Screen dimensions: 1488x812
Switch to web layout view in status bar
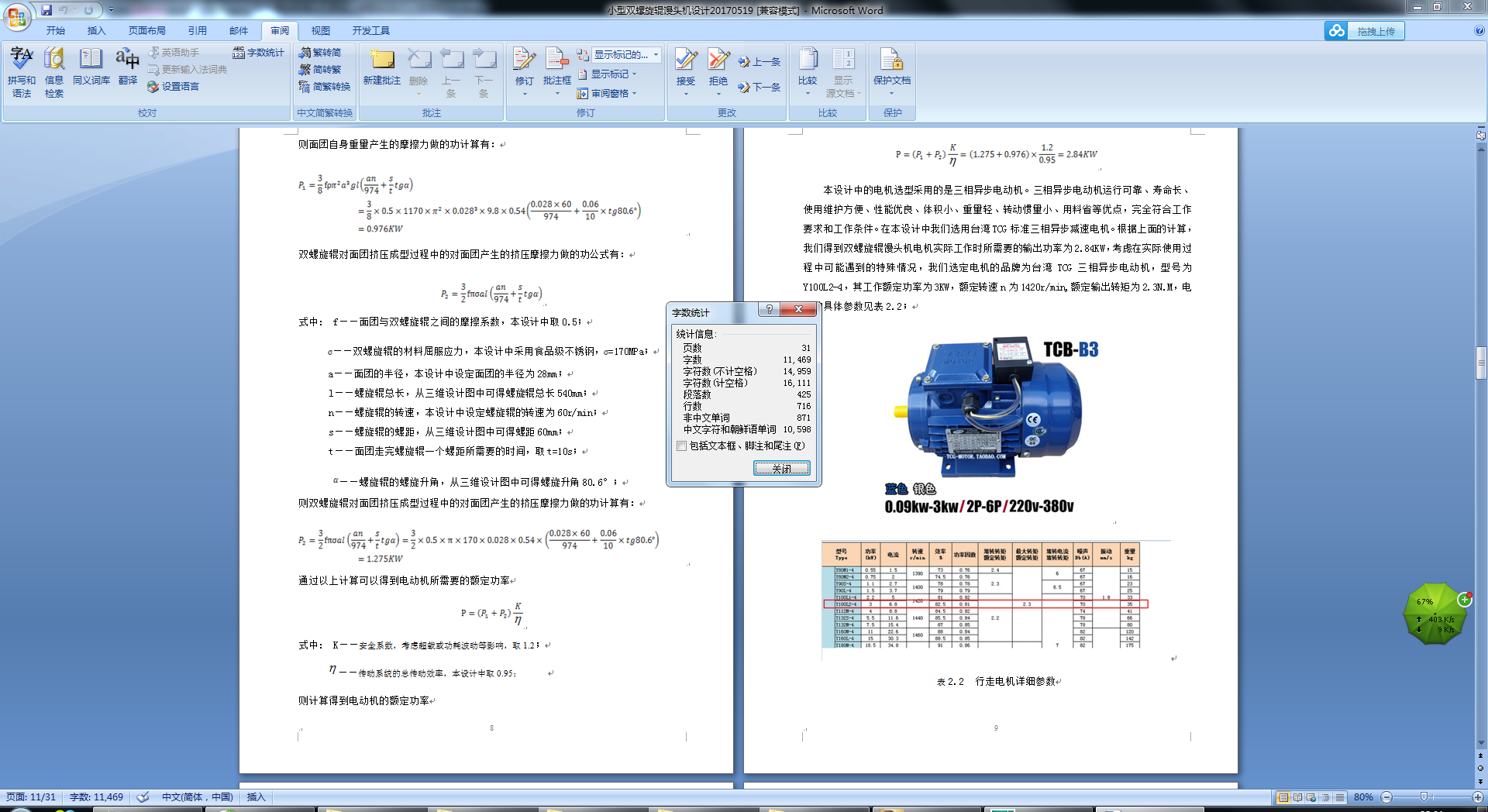[1311, 797]
